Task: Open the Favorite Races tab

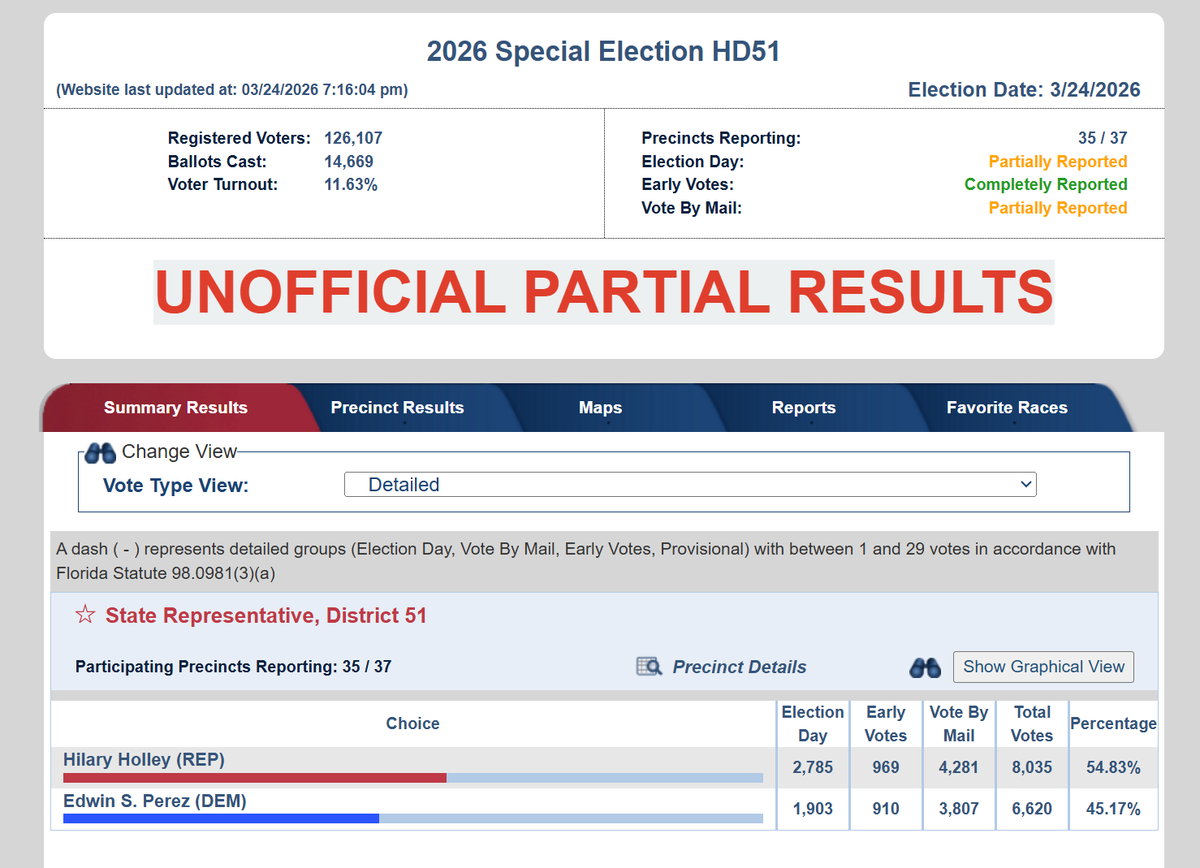Action: click(1007, 407)
